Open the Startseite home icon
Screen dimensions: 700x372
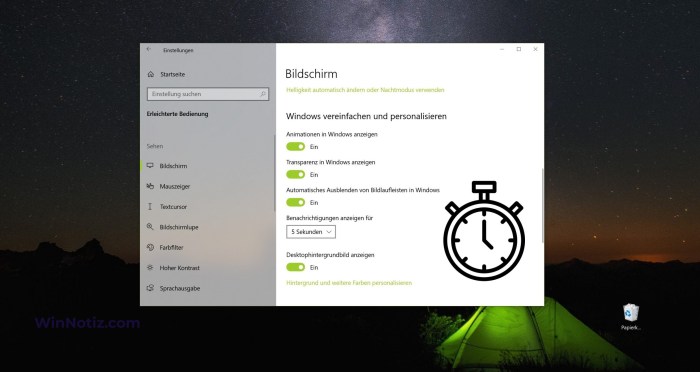tap(151, 74)
